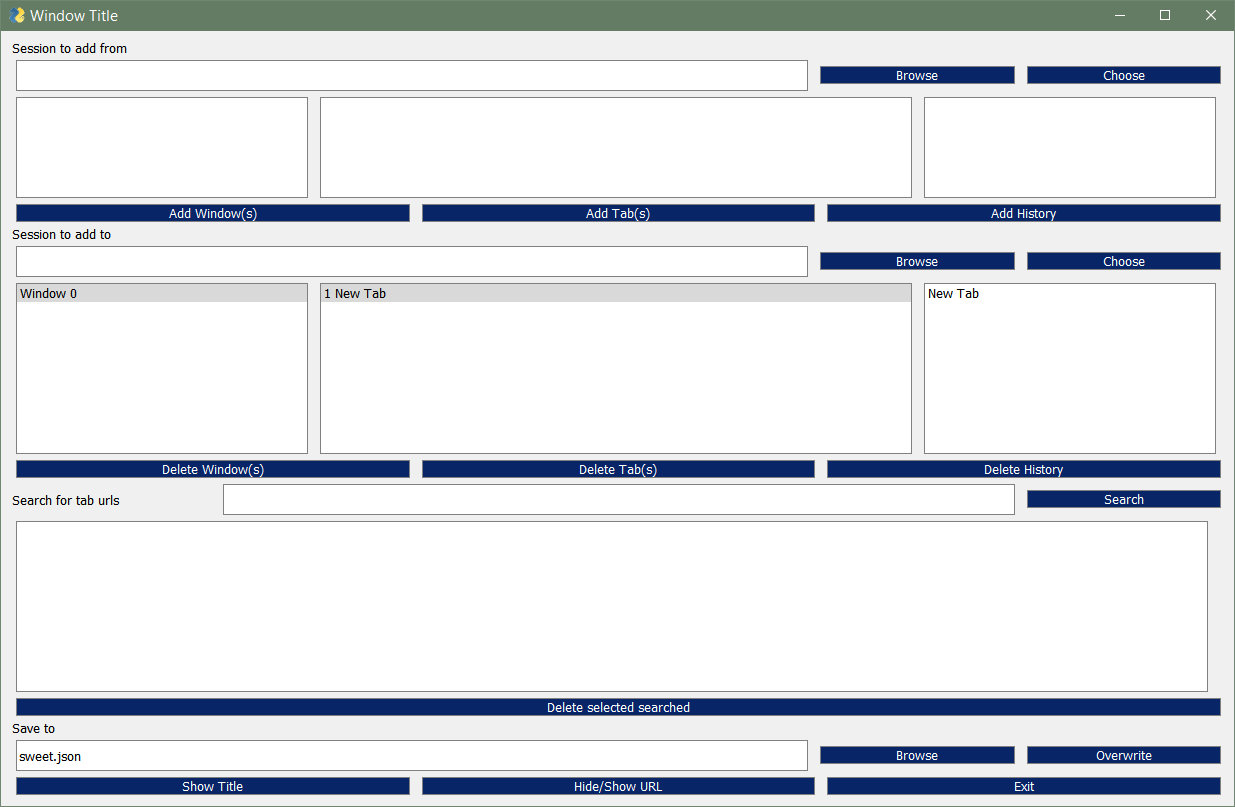Viewport: 1235px width, 807px height.
Task: Toggle Hide/Show URL
Action: (x=618, y=786)
